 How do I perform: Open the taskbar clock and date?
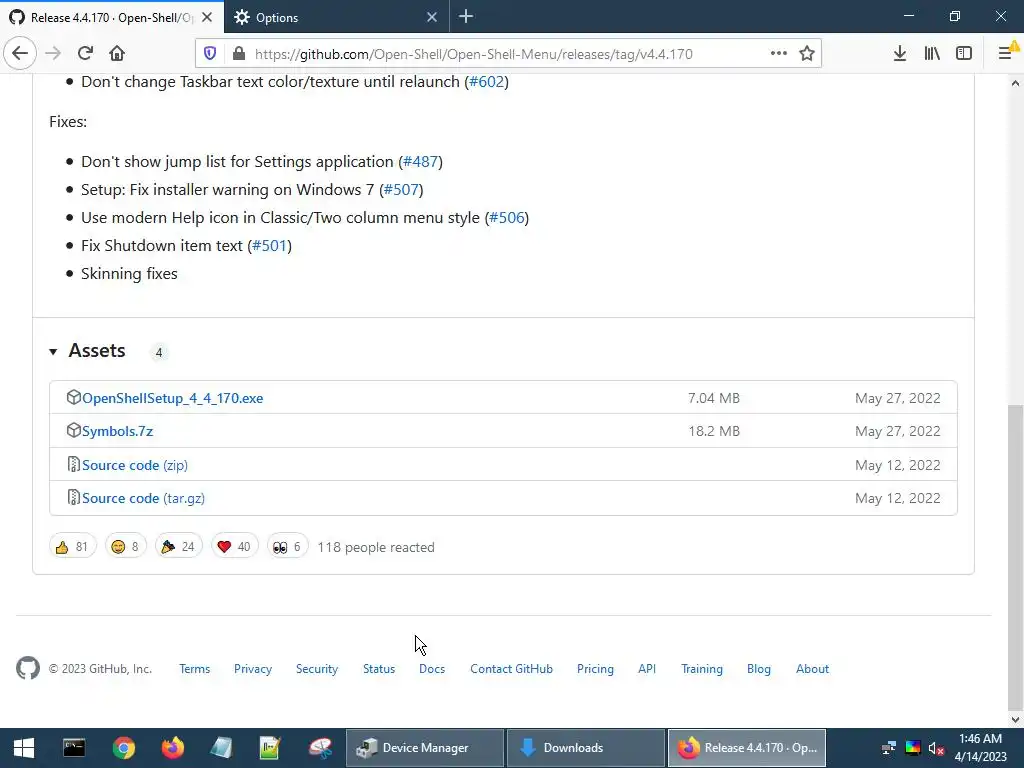click(x=980, y=748)
